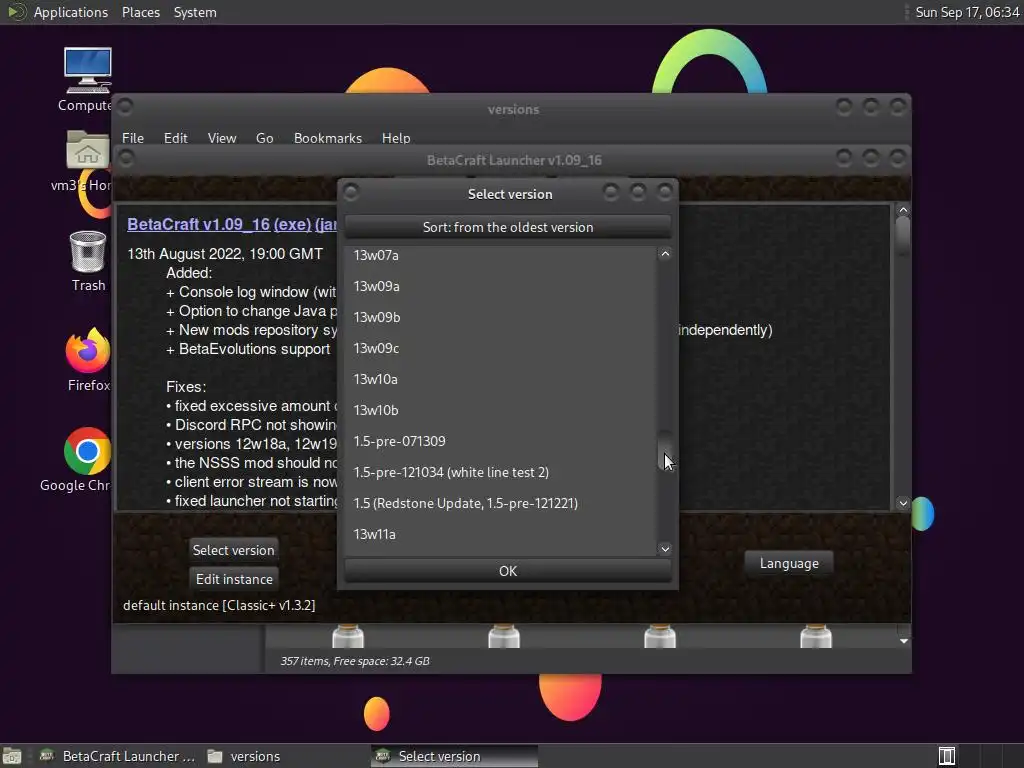Viewport: 1024px width, 768px height.
Task: Select version 13w09a in list
Action: pos(500,286)
